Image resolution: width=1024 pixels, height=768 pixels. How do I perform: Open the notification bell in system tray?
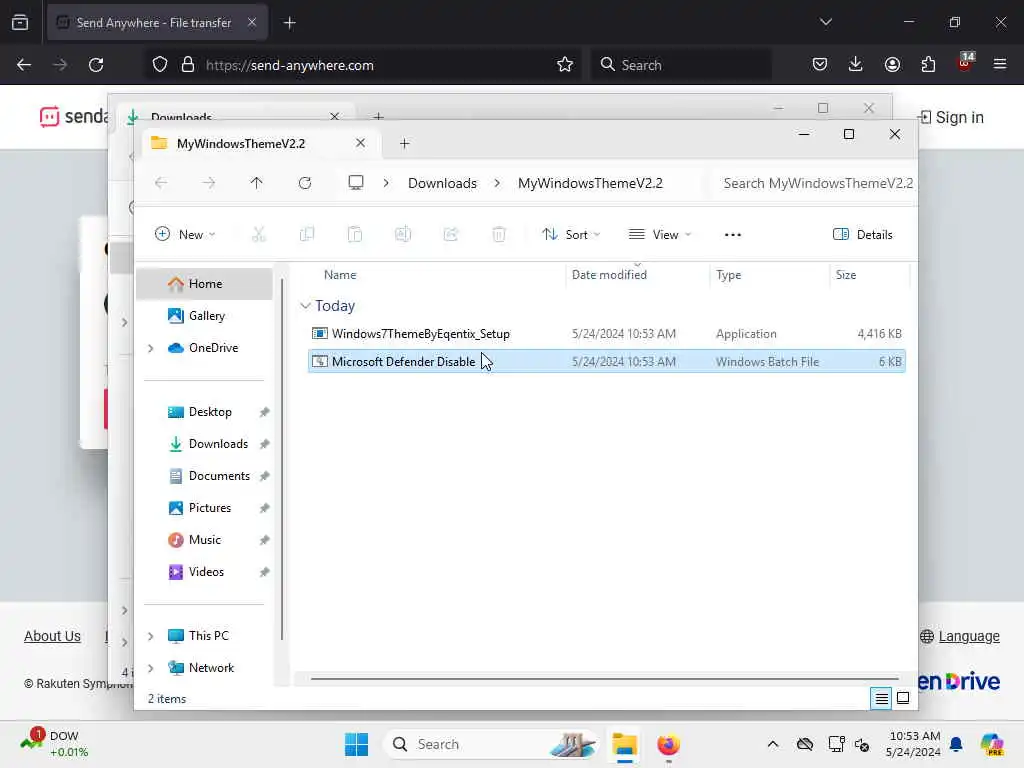[x=956, y=744]
